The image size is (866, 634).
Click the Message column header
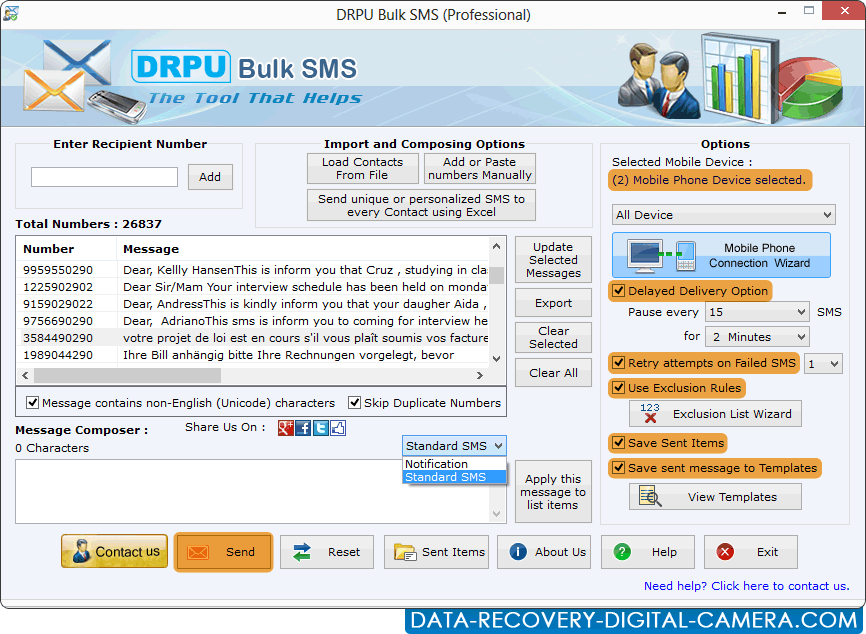(x=303, y=249)
